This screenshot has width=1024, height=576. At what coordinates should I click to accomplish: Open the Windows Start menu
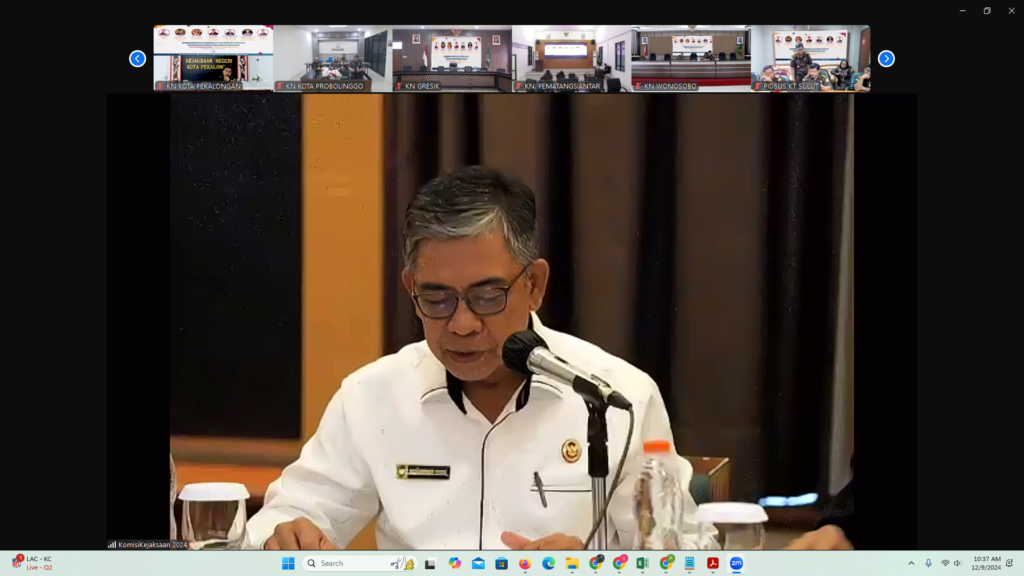(288, 563)
